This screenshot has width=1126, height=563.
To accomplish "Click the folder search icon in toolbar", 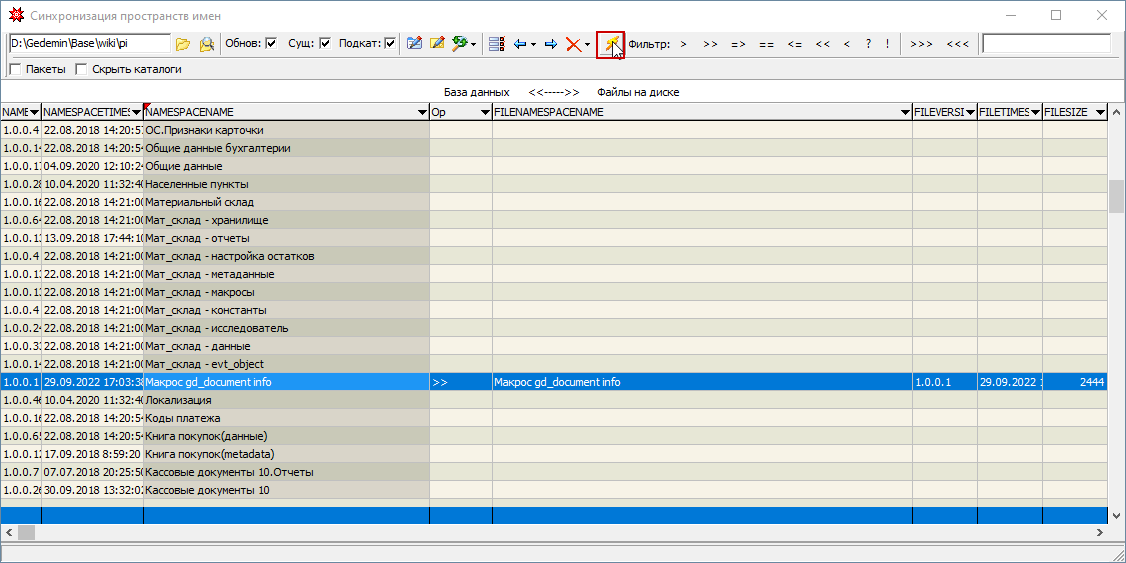I will tap(207, 44).
